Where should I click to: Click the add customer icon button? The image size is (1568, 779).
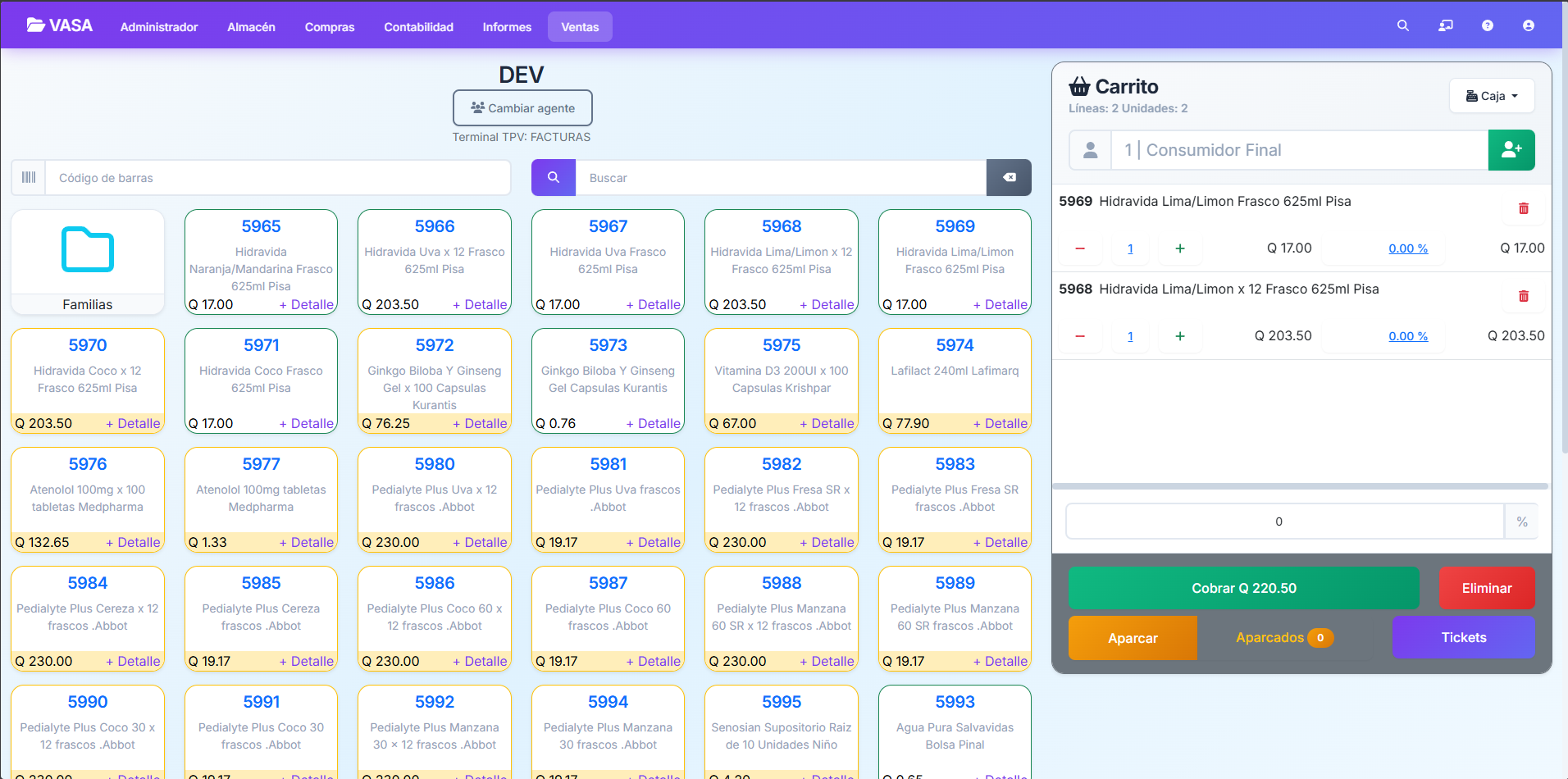click(1511, 150)
